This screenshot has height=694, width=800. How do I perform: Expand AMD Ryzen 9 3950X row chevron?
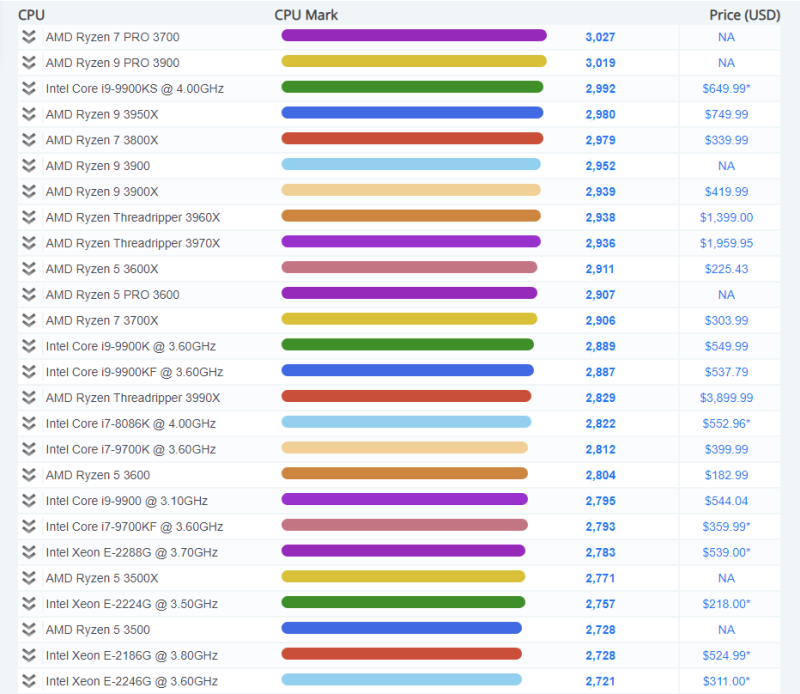pos(29,114)
